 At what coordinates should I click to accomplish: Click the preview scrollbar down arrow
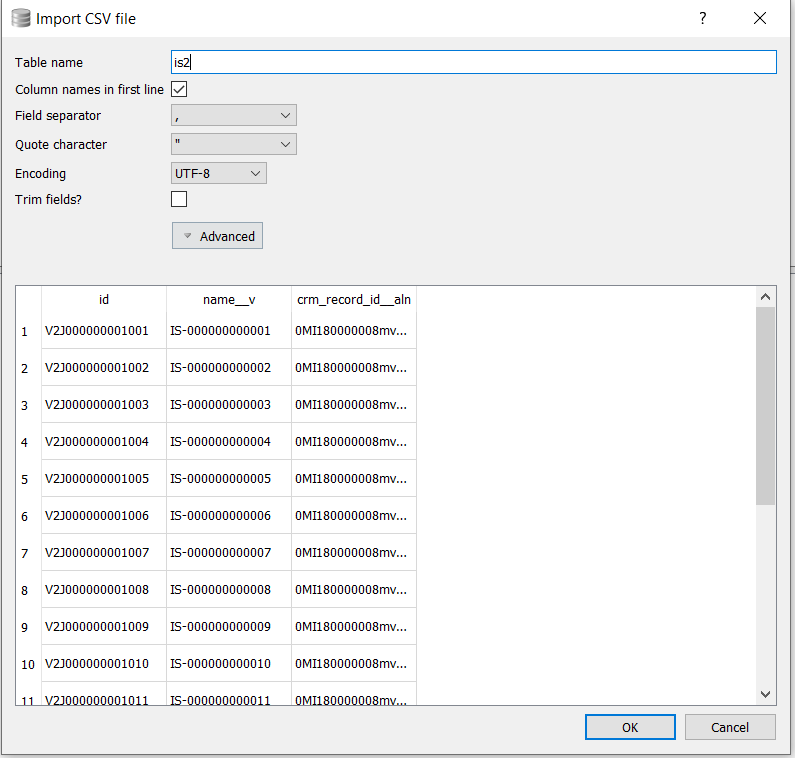coord(765,694)
